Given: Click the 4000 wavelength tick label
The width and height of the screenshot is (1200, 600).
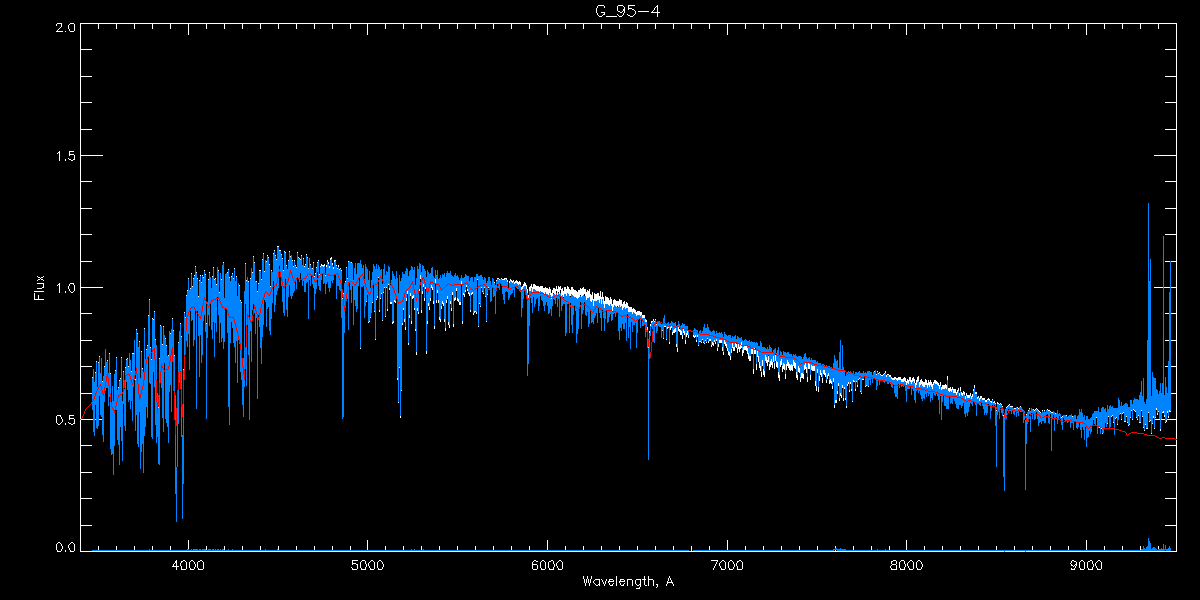Looking at the screenshot, I should 188,565.
